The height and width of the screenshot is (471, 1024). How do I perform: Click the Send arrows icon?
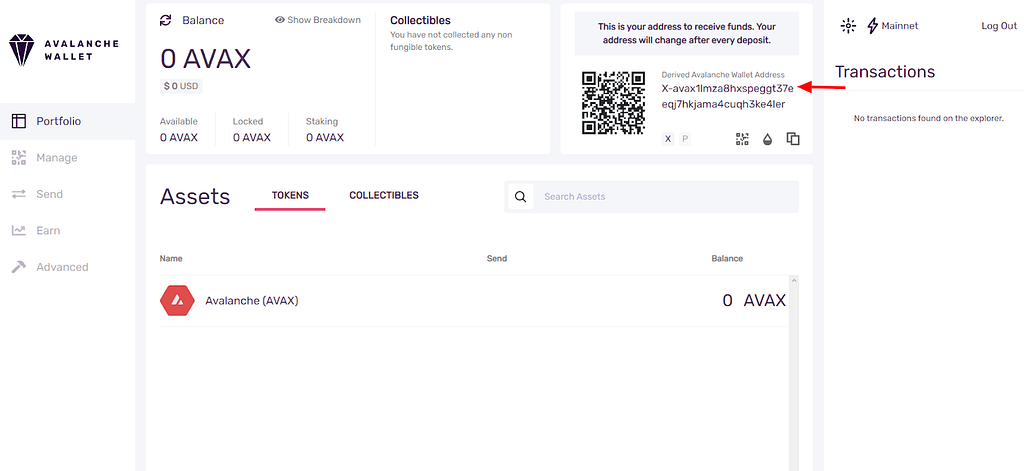point(19,194)
